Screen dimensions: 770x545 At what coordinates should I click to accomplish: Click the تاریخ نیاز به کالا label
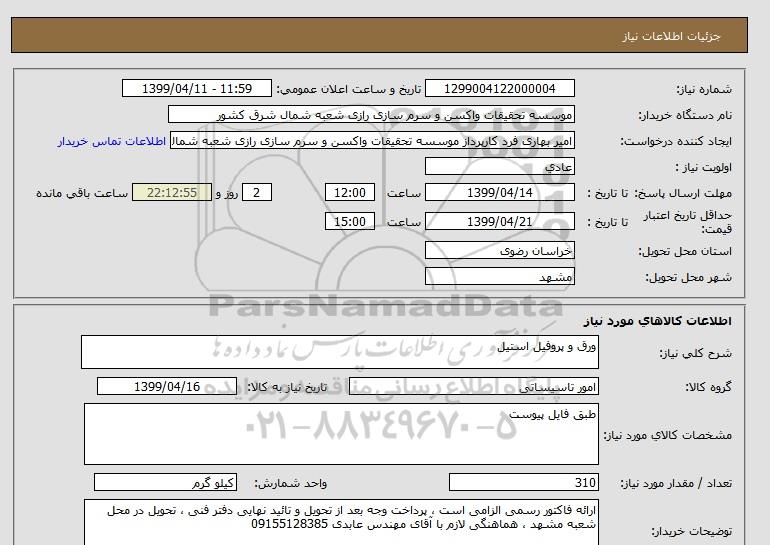tap(287, 387)
